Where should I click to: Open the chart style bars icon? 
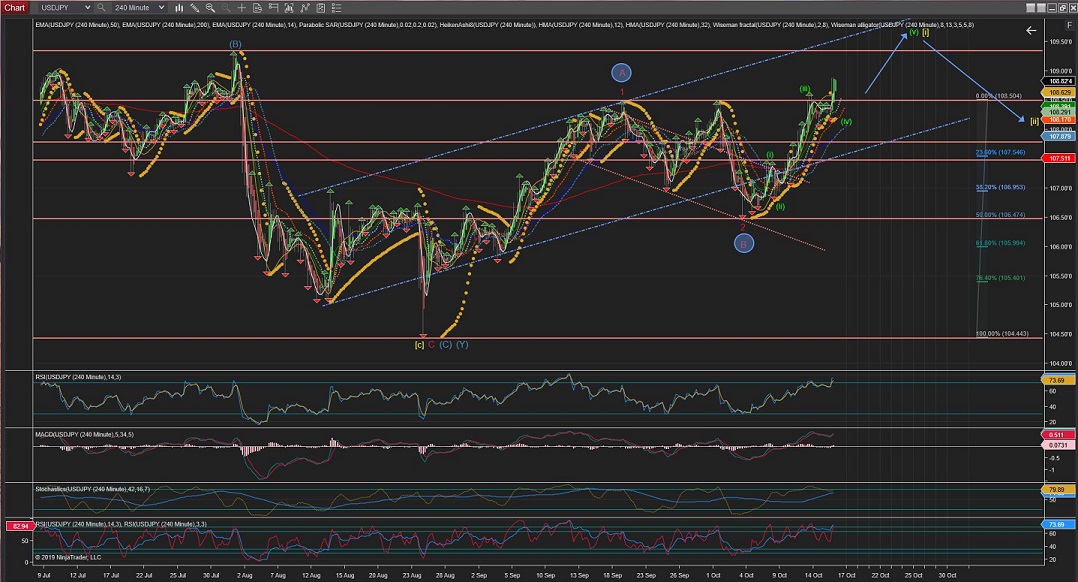click(x=179, y=7)
